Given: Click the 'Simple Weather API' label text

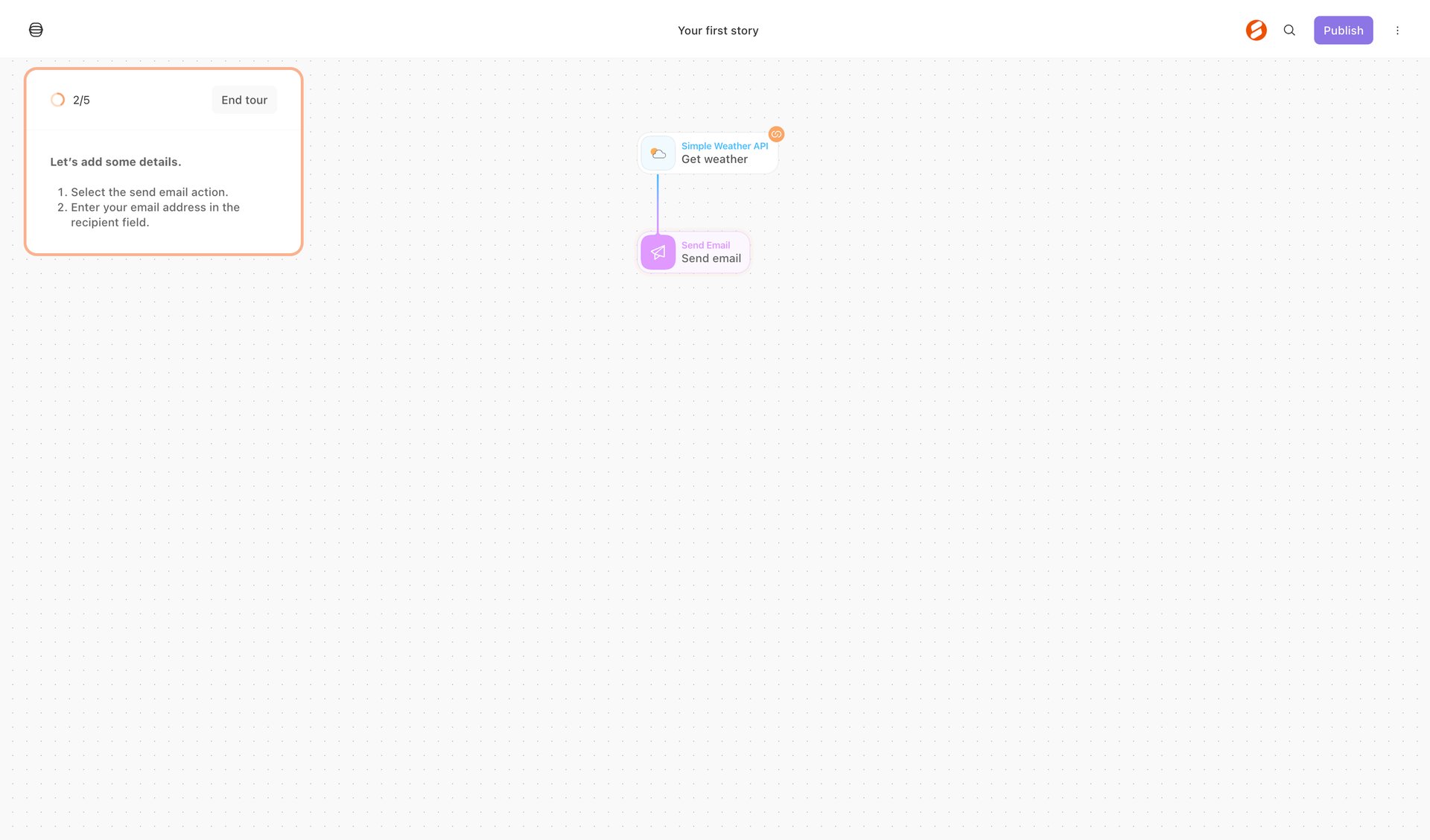Looking at the screenshot, I should point(724,146).
